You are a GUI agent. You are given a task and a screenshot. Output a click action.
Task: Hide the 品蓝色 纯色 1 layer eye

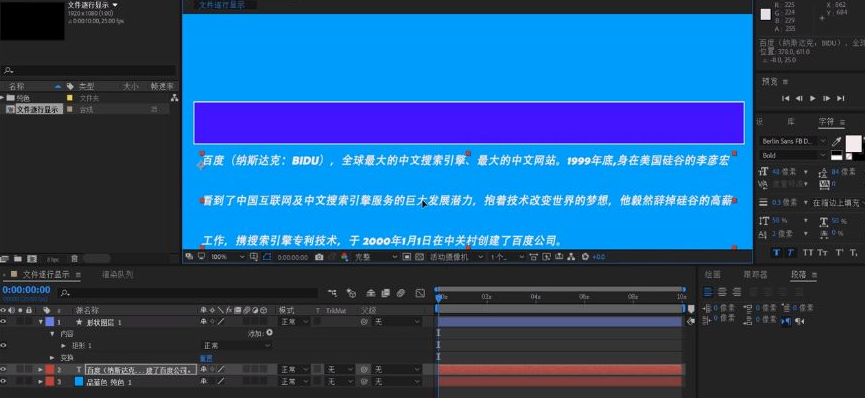pyautogui.click(x=4, y=381)
